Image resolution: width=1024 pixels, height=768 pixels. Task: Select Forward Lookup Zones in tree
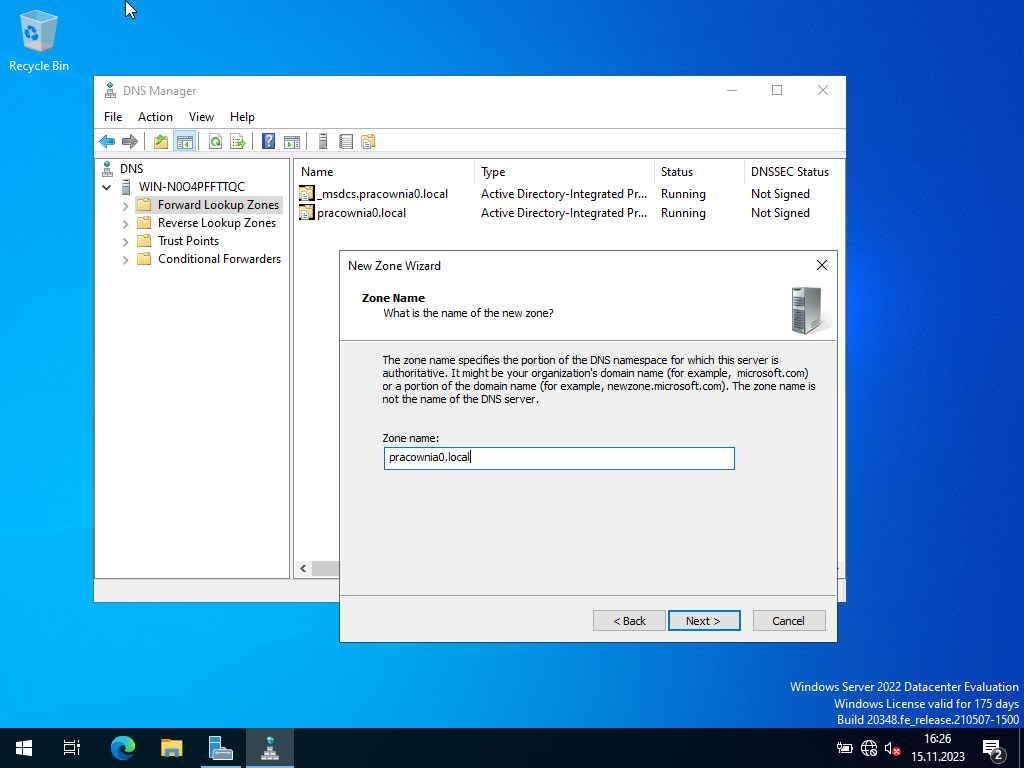(218, 204)
